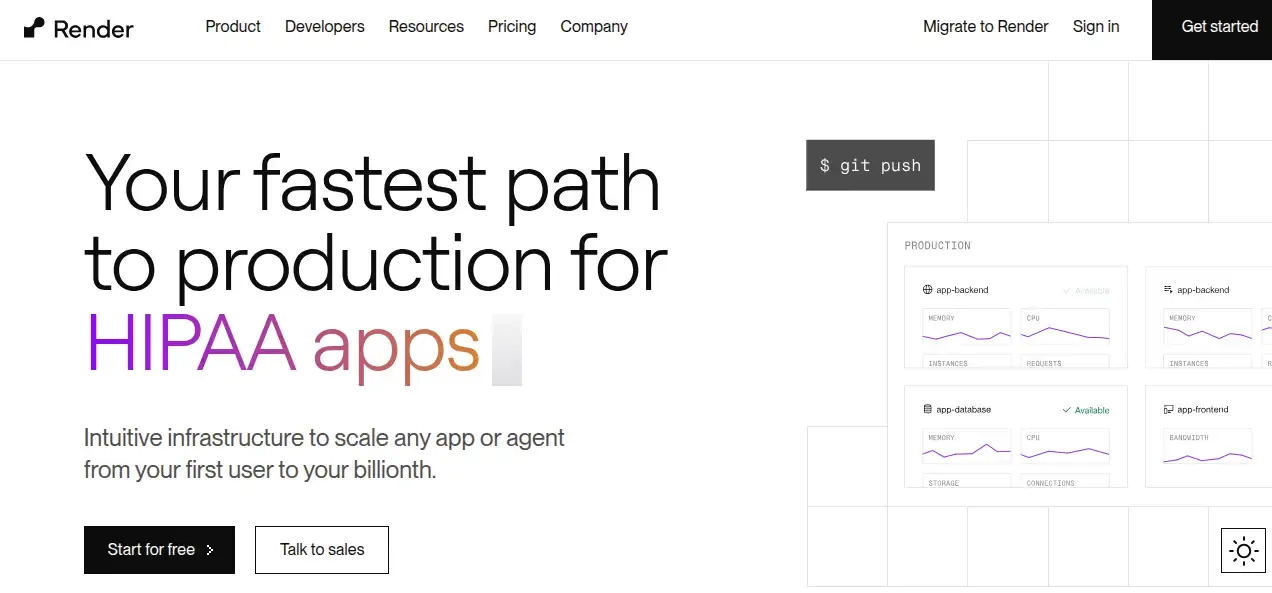Select the STORAGE tile in the app-database card

pos(967,481)
